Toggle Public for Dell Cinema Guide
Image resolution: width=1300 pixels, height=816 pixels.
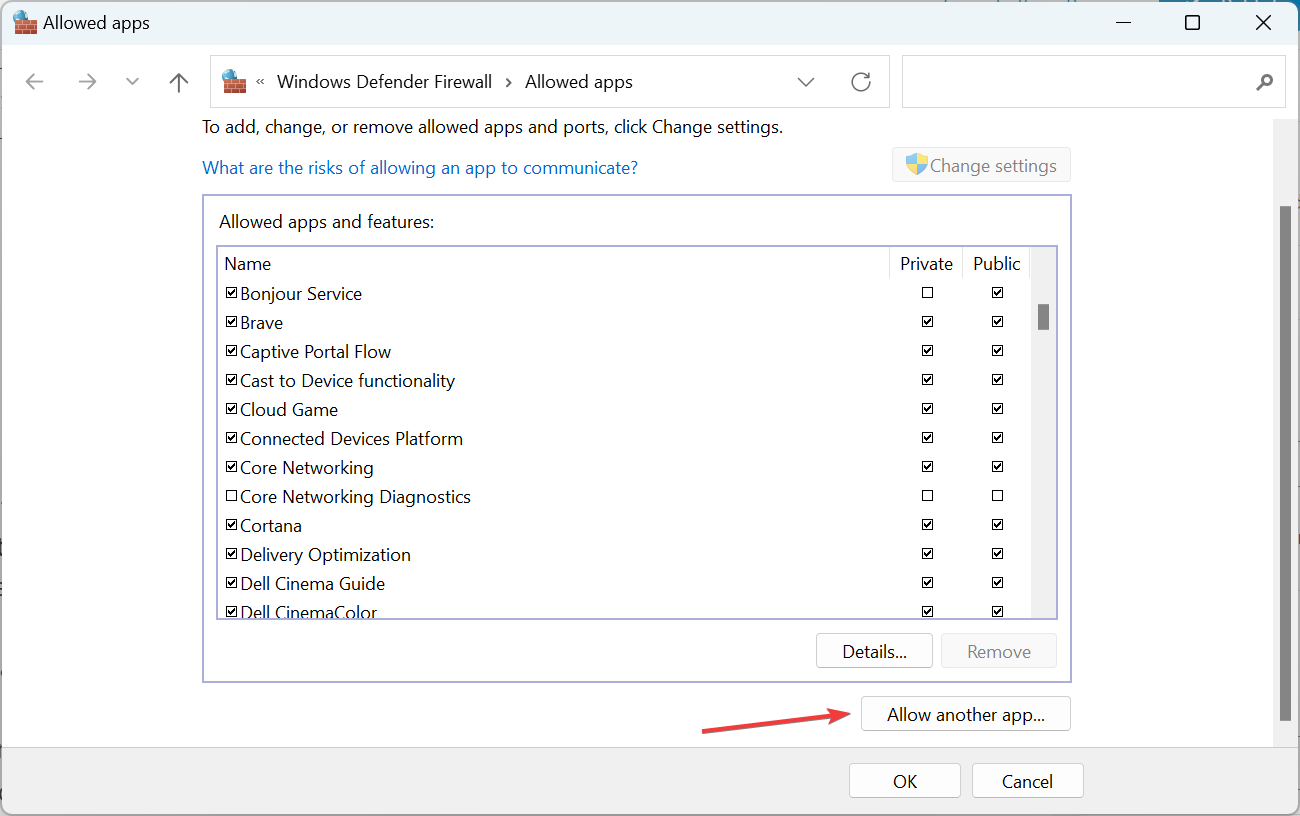pyautogui.click(x=997, y=583)
